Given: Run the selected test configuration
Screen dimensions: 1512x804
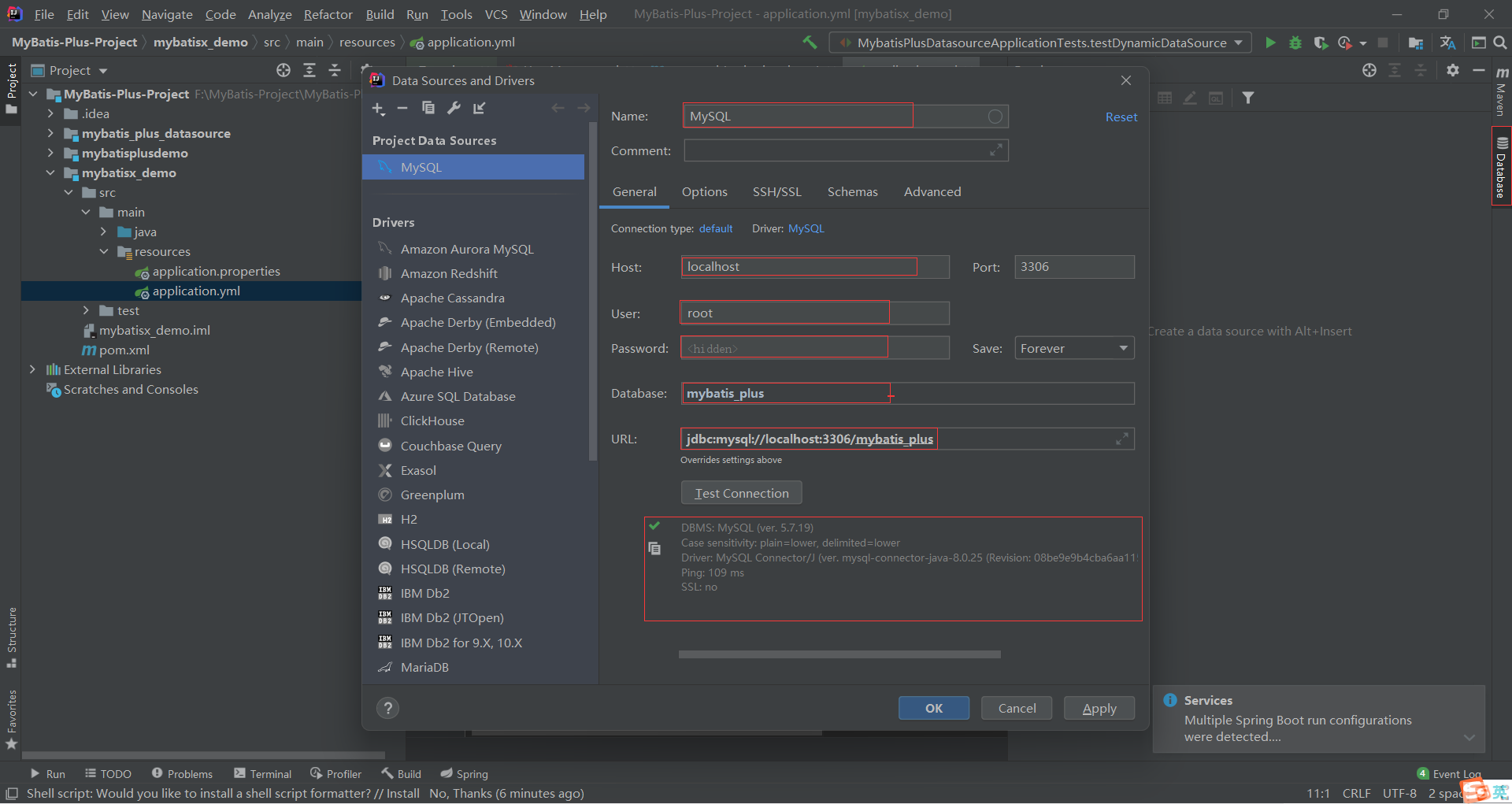Looking at the screenshot, I should click(1270, 43).
